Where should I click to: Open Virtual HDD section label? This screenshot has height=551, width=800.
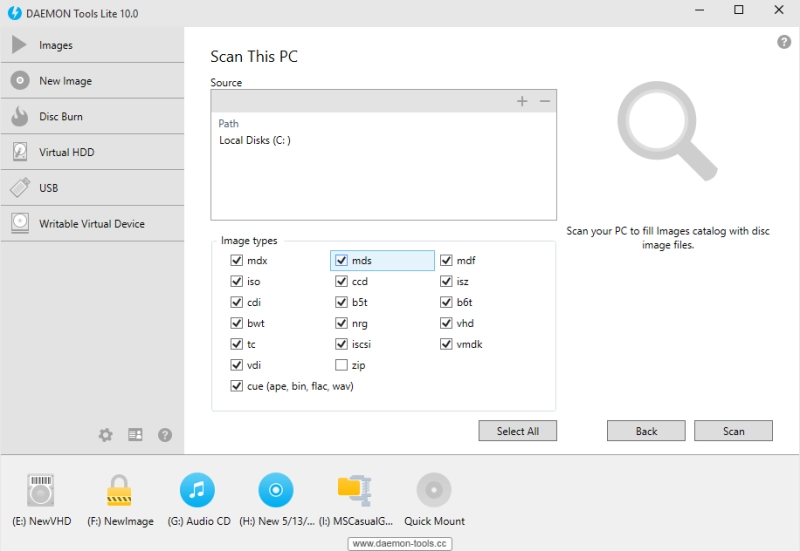pyautogui.click(x=67, y=152)
